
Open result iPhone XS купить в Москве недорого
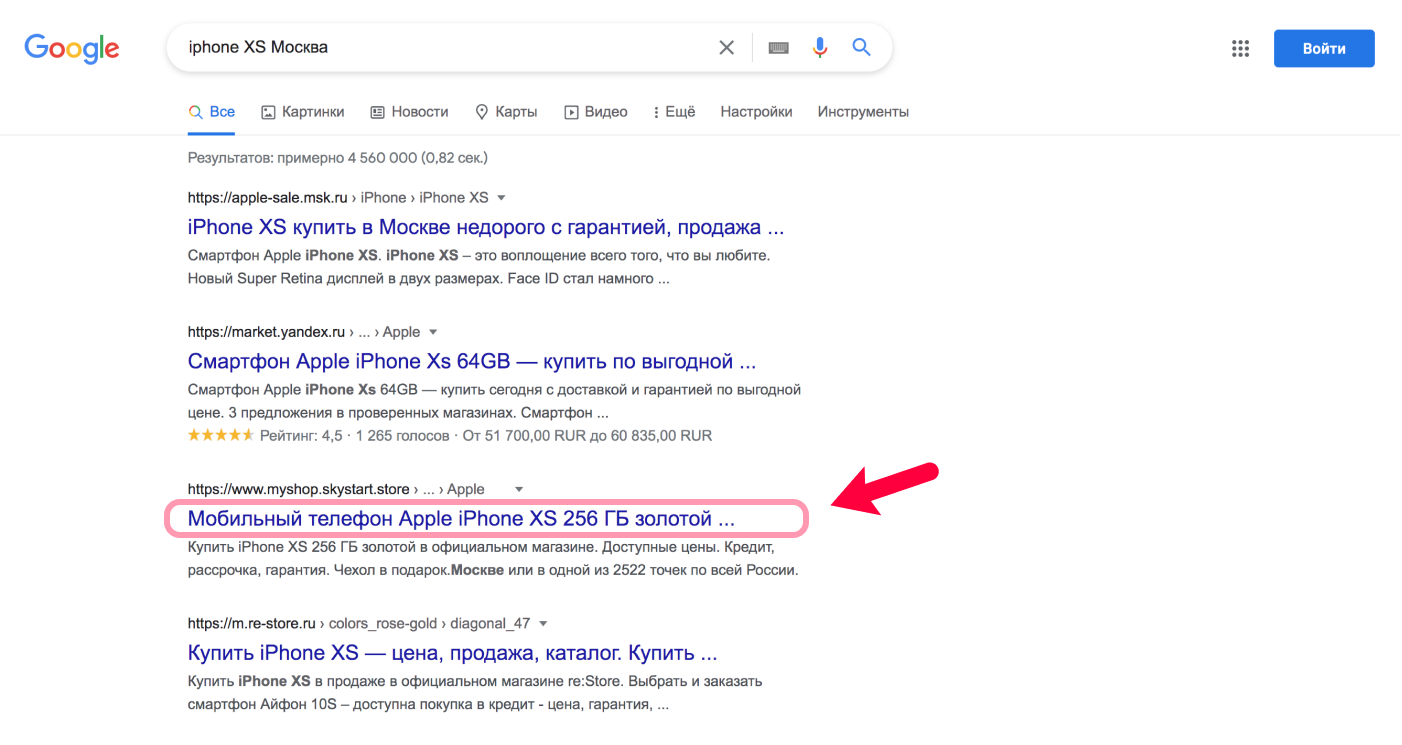point(486,227)
